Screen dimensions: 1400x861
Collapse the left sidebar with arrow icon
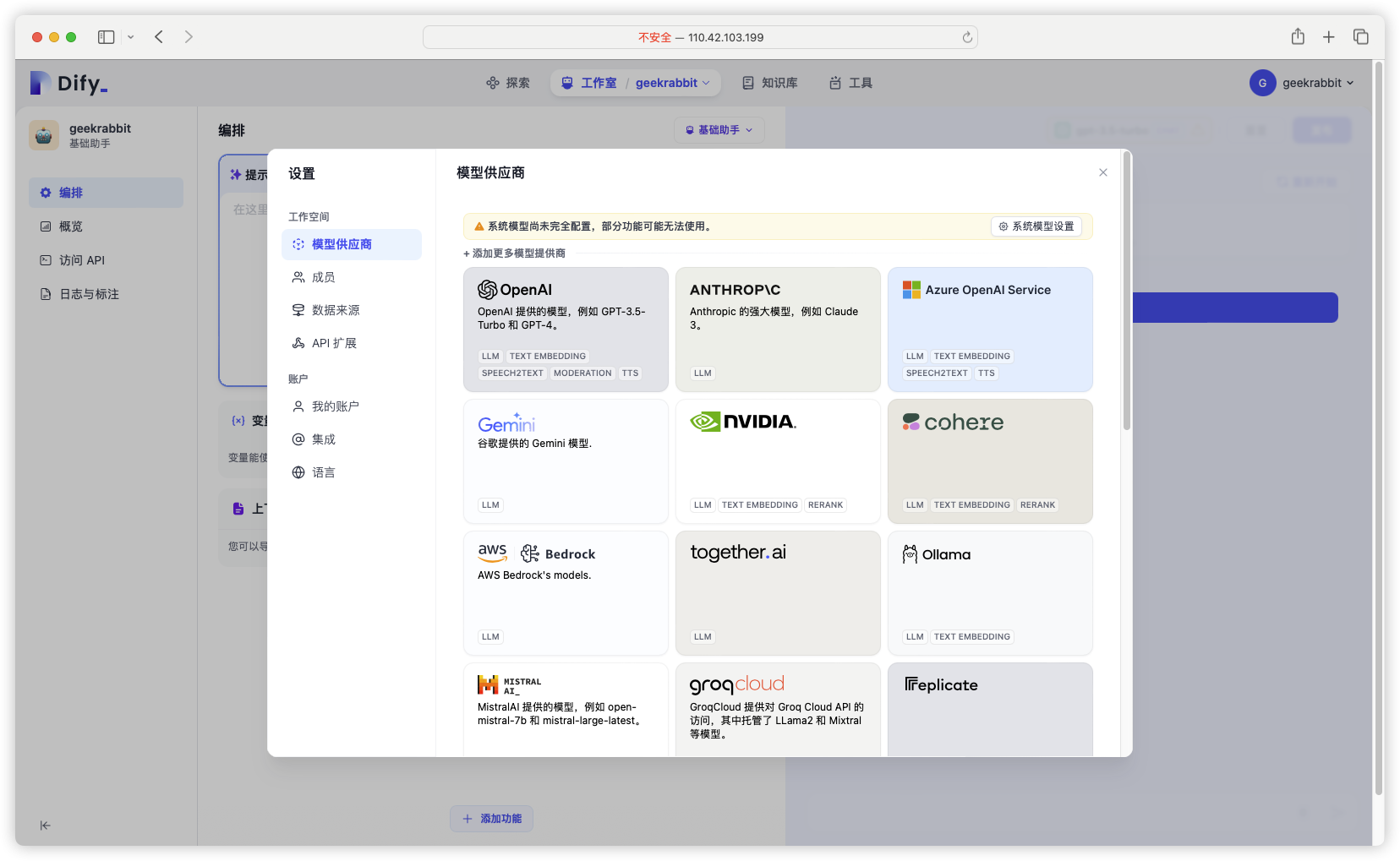tap(45, 826)
